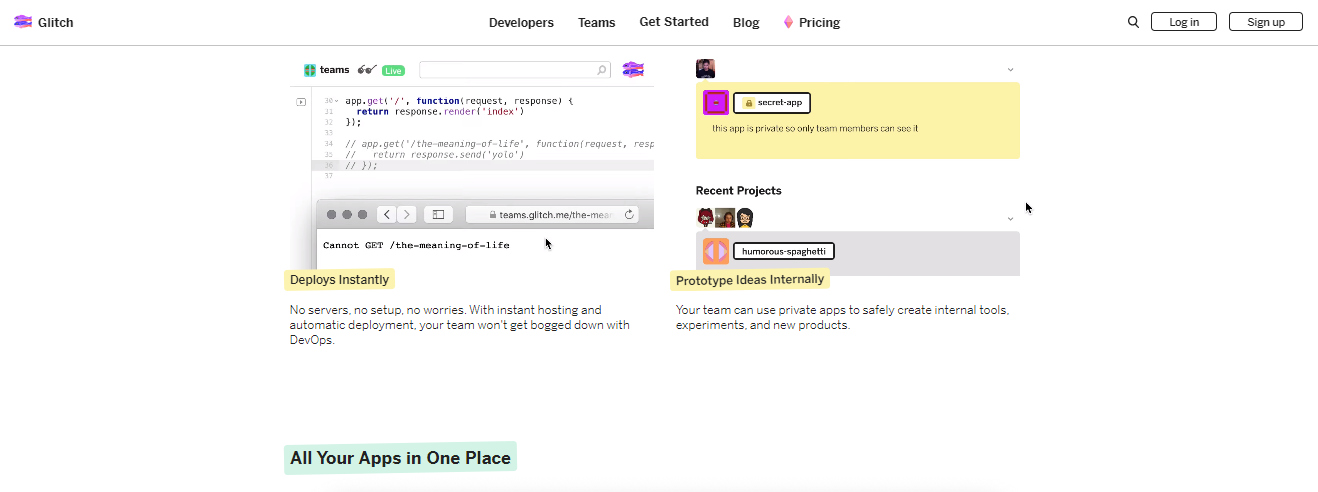Click the highlighted code line 36

[x=483, y=165]
